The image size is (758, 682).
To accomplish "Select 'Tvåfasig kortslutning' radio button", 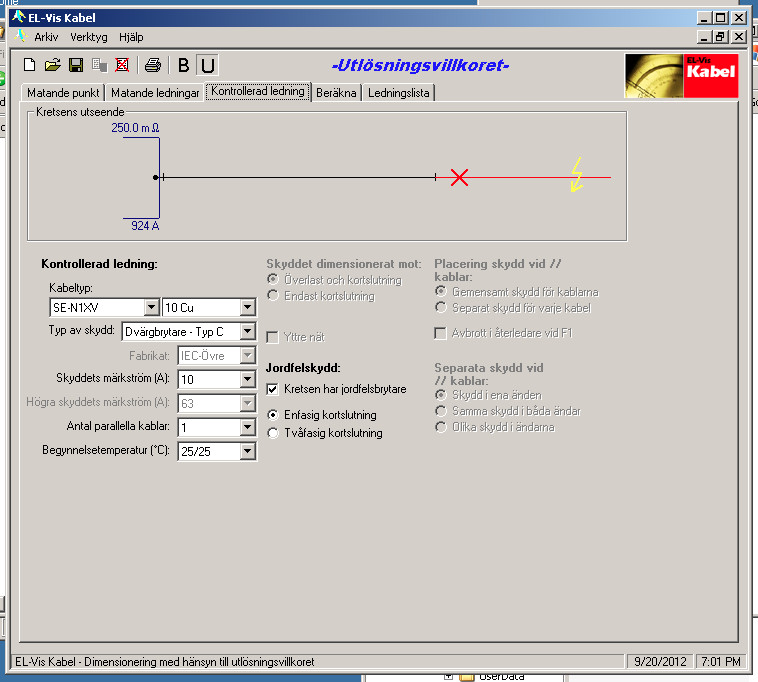I will tap(273, 433).
